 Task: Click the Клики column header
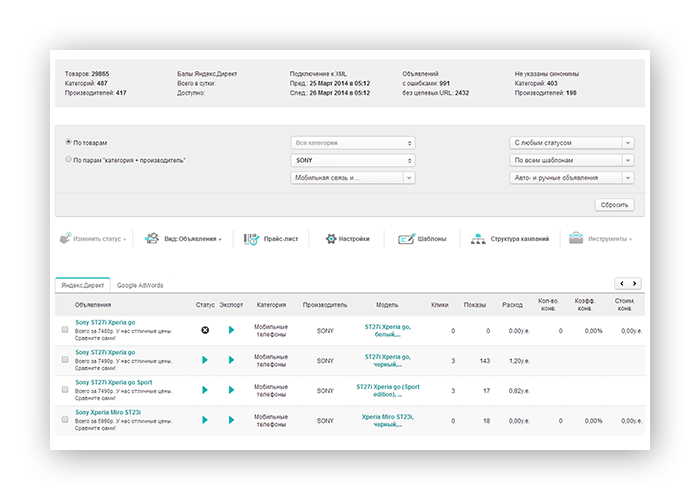(x=440, y=305)
